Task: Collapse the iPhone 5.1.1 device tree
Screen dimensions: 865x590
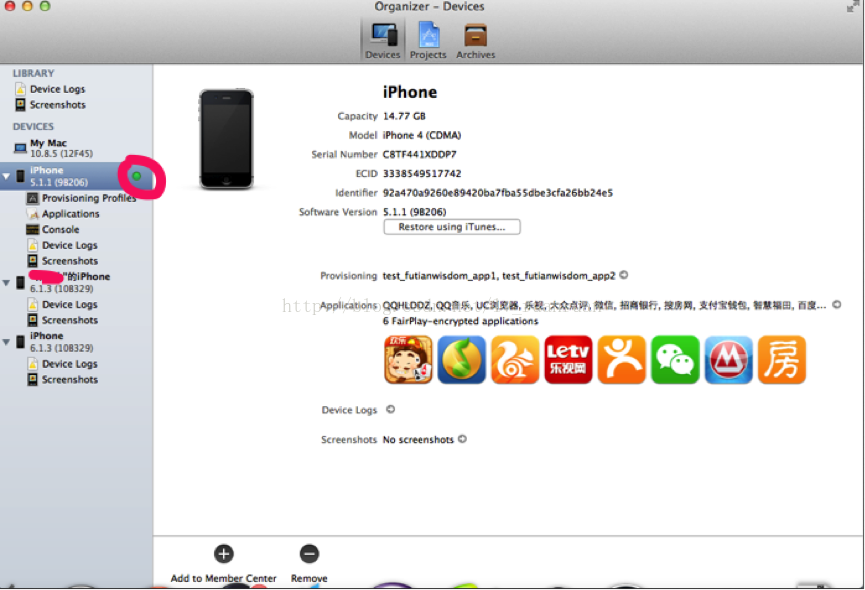Action: click(x=6, y=176)
